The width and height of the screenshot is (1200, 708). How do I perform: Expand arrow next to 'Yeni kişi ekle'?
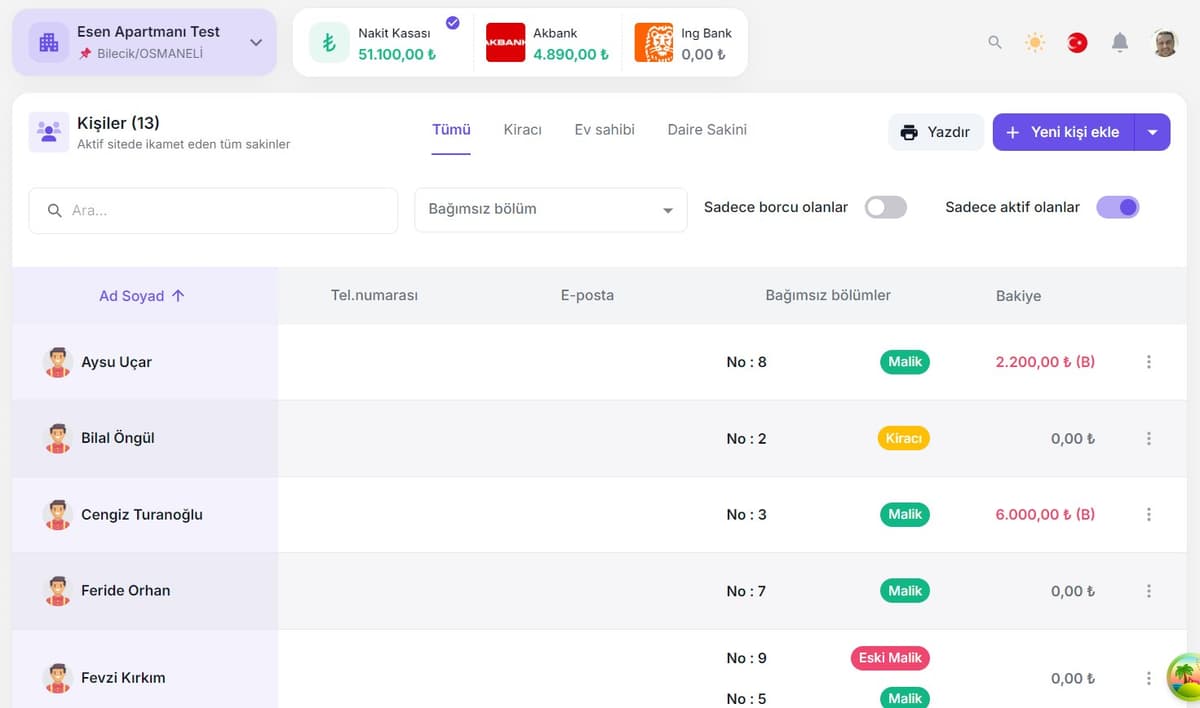[1153, 132]
